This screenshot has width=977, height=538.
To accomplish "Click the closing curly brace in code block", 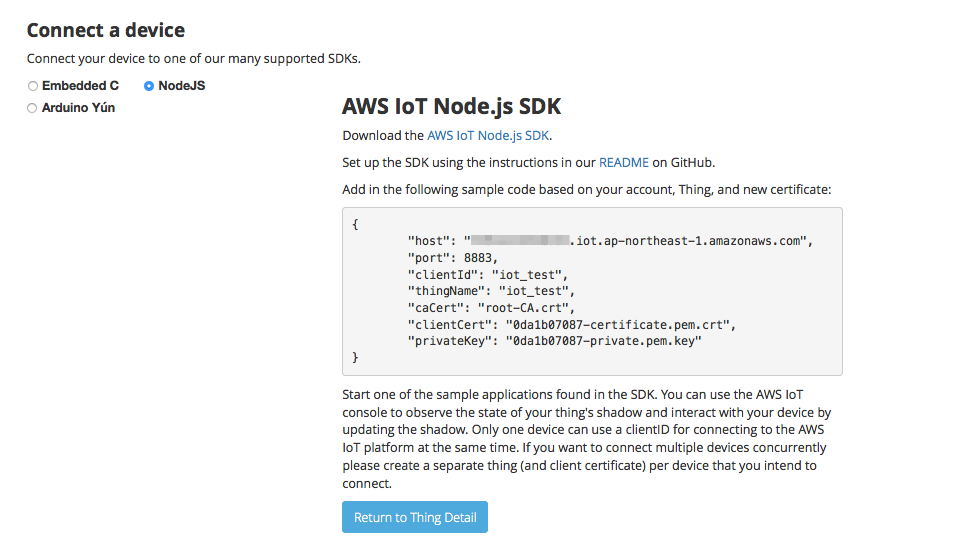I will point(355,357).
